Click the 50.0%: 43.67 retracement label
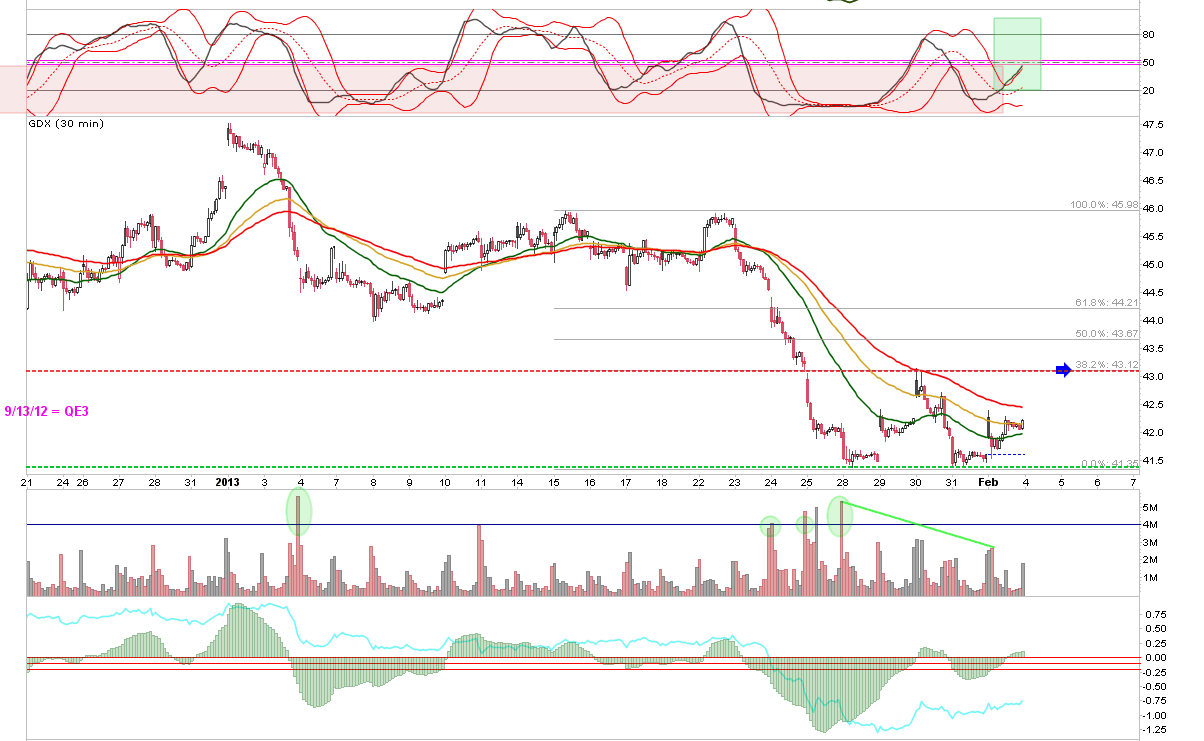 pos(1106,333)
